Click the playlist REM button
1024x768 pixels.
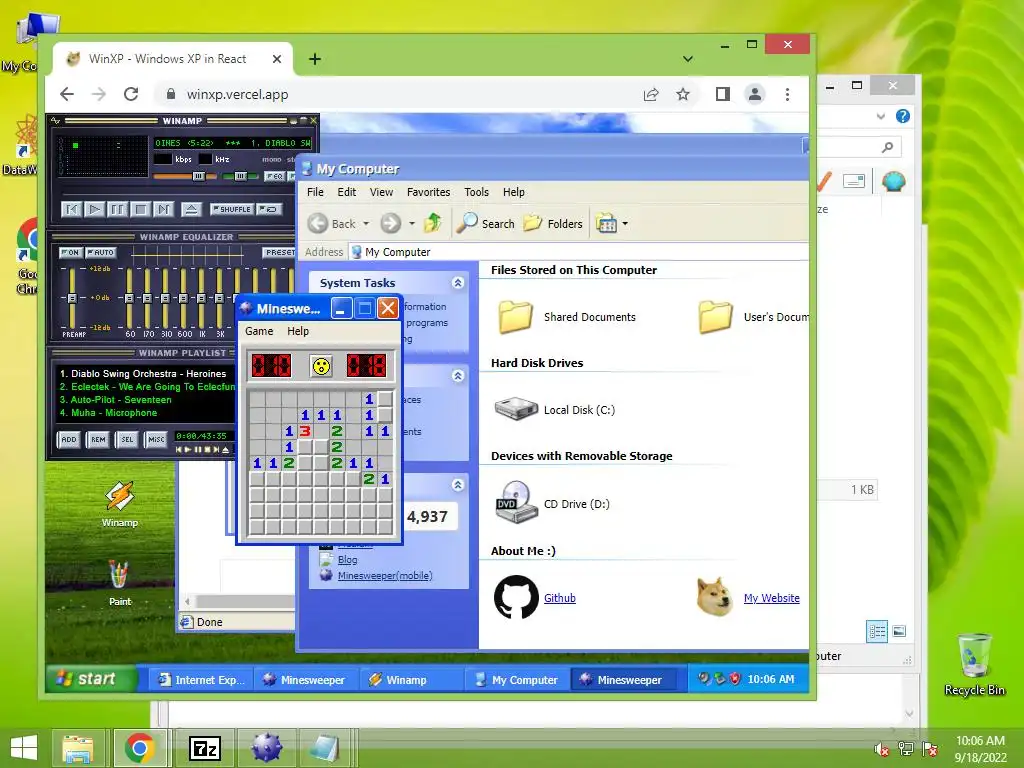pyautogui.click(x=98, y=440)
